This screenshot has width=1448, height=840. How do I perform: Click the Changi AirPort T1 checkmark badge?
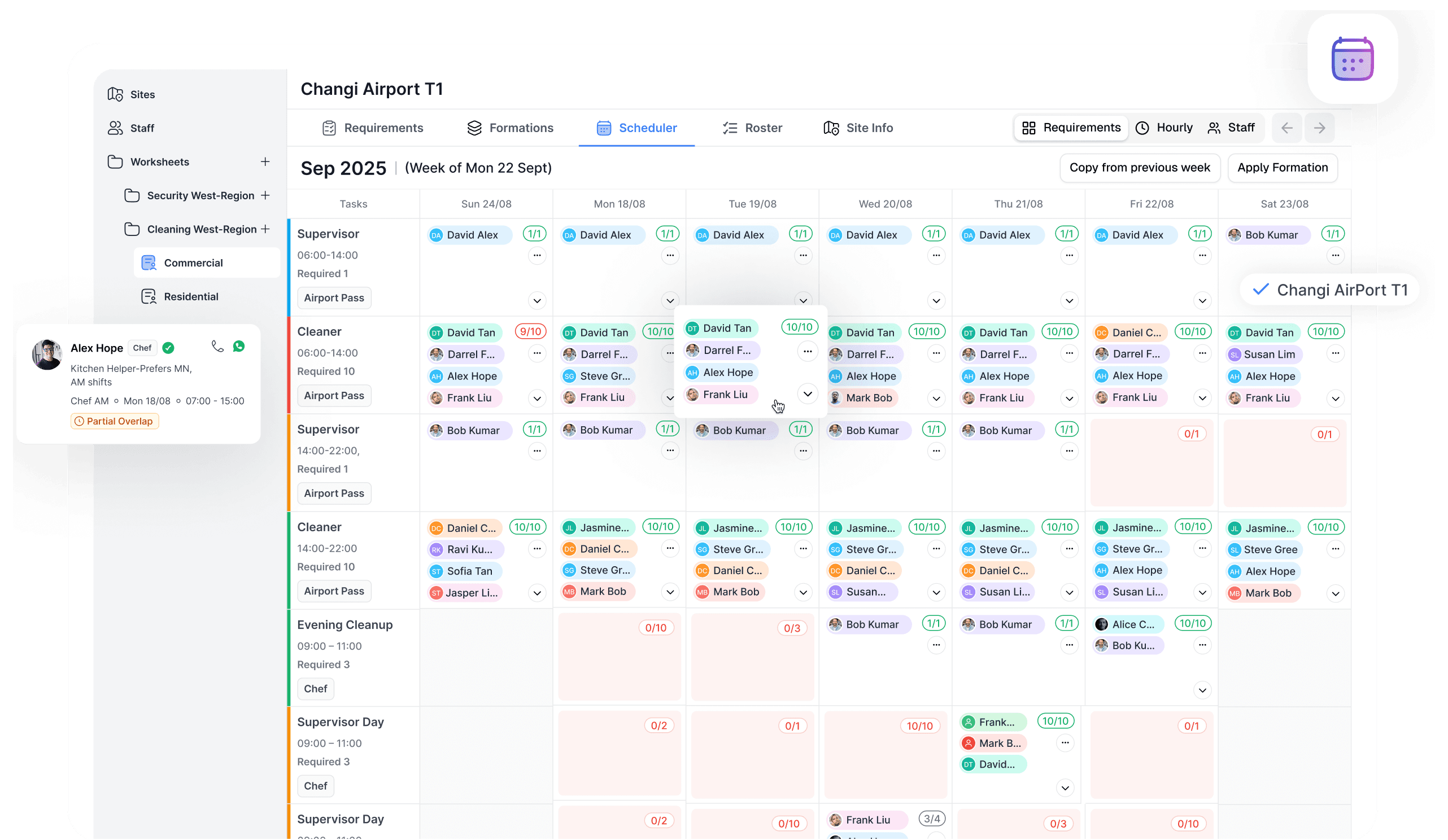coord(1329,290)
